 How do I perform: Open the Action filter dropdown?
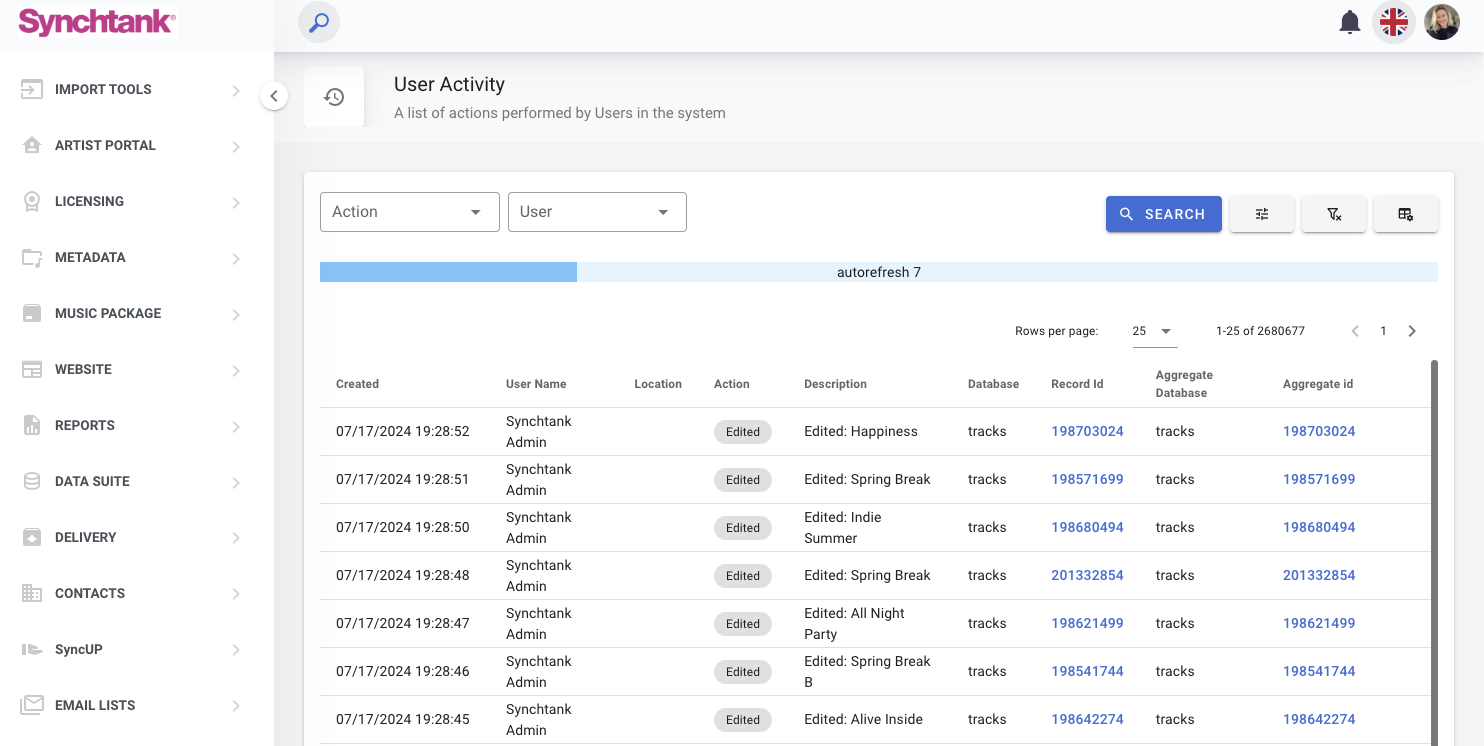[x=409, y=212]
